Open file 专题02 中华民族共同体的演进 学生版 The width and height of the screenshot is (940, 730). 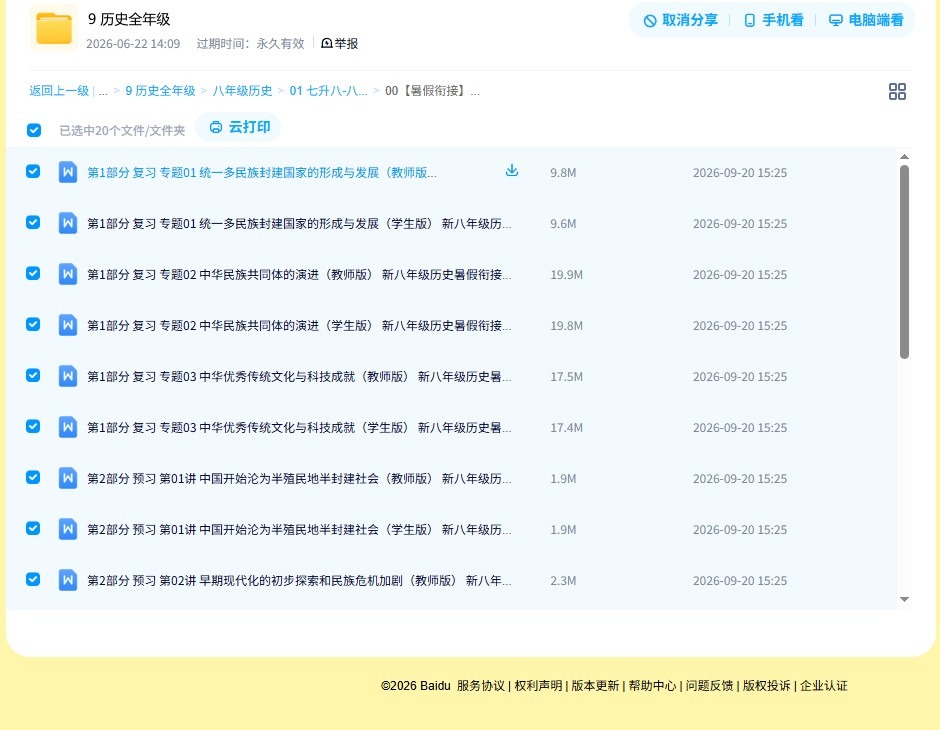[x=299, y=325]
